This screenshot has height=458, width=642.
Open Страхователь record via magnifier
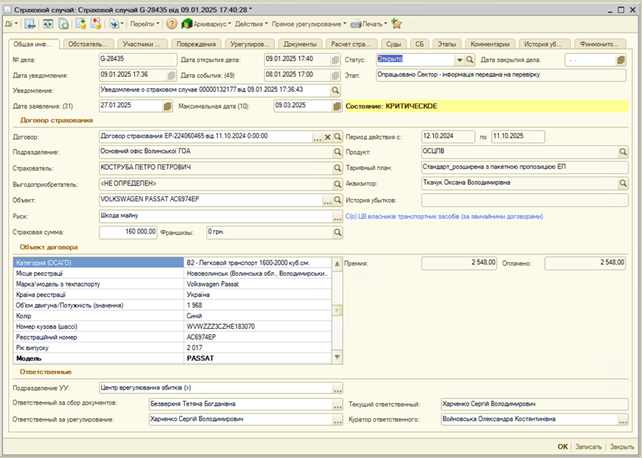tap(337, 168)
